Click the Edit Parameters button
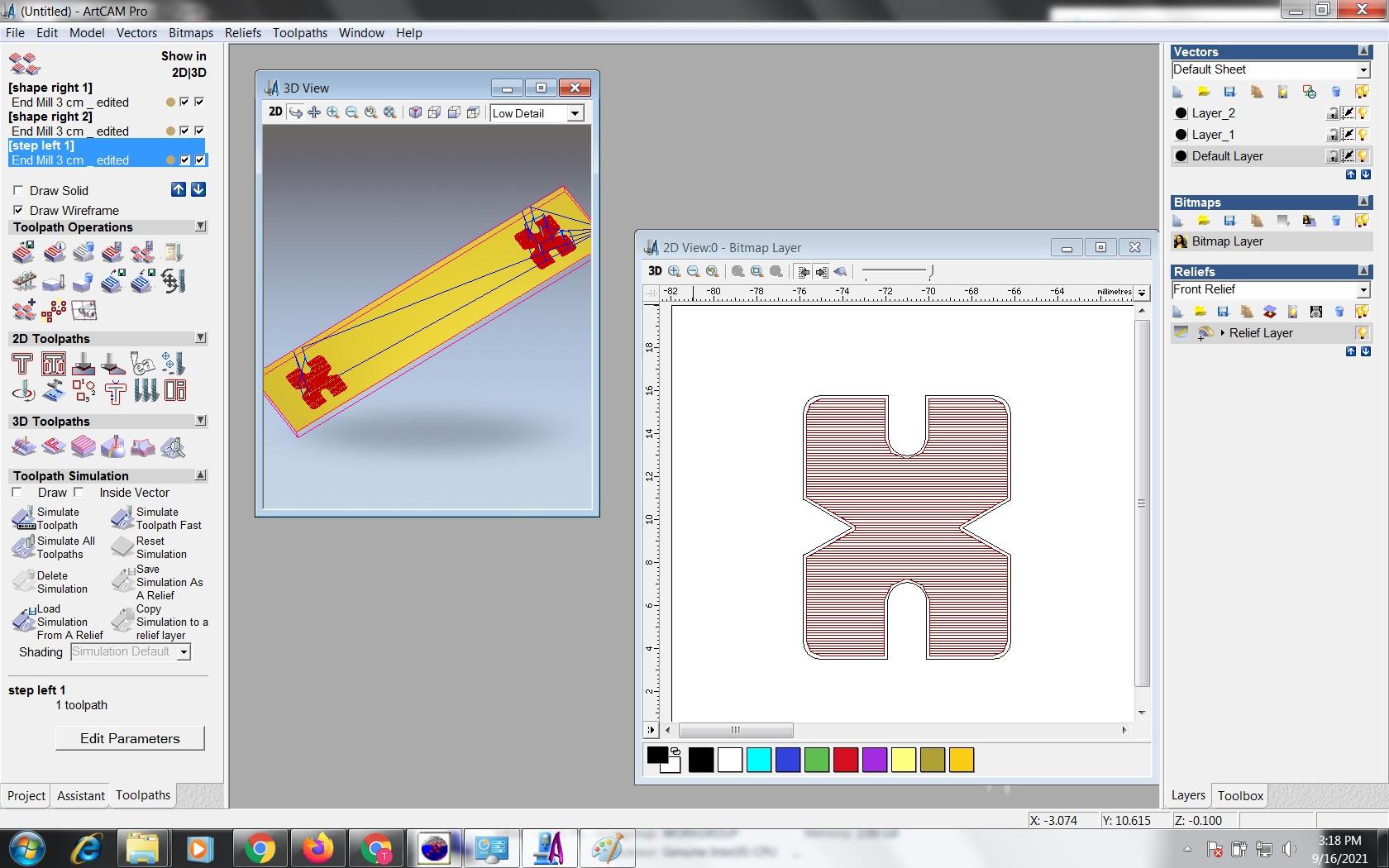1389x868 pixels. pos(130,738)
